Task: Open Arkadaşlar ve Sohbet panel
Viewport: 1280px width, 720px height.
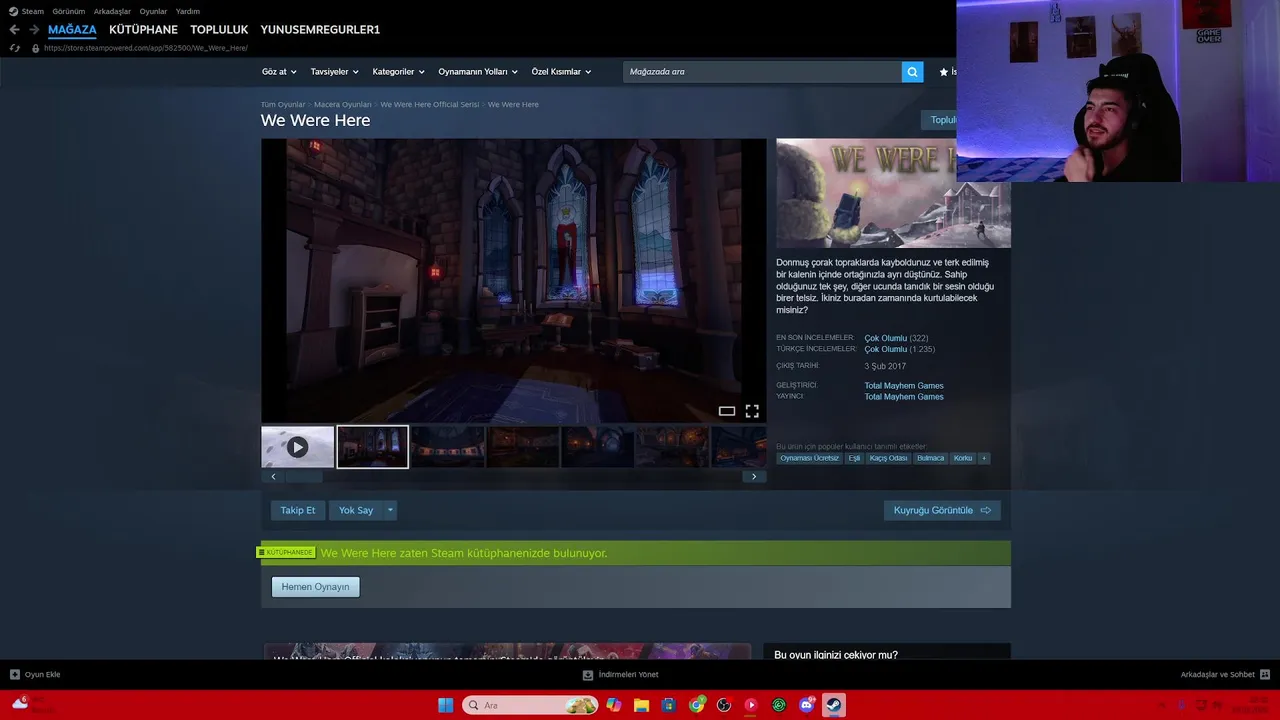Action: point(1225,674)
